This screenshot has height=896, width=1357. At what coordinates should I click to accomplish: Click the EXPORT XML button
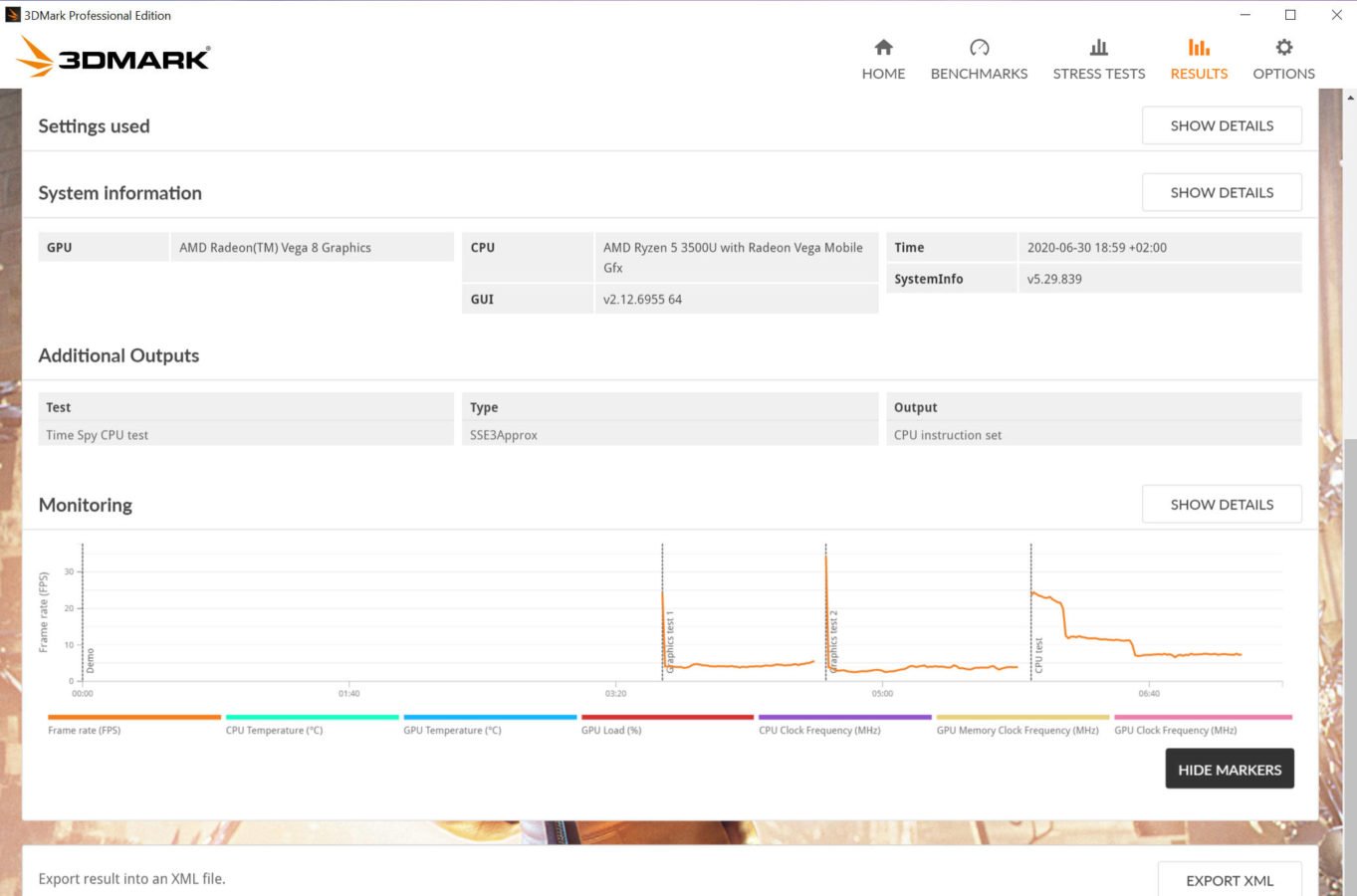pos(1230,880)
